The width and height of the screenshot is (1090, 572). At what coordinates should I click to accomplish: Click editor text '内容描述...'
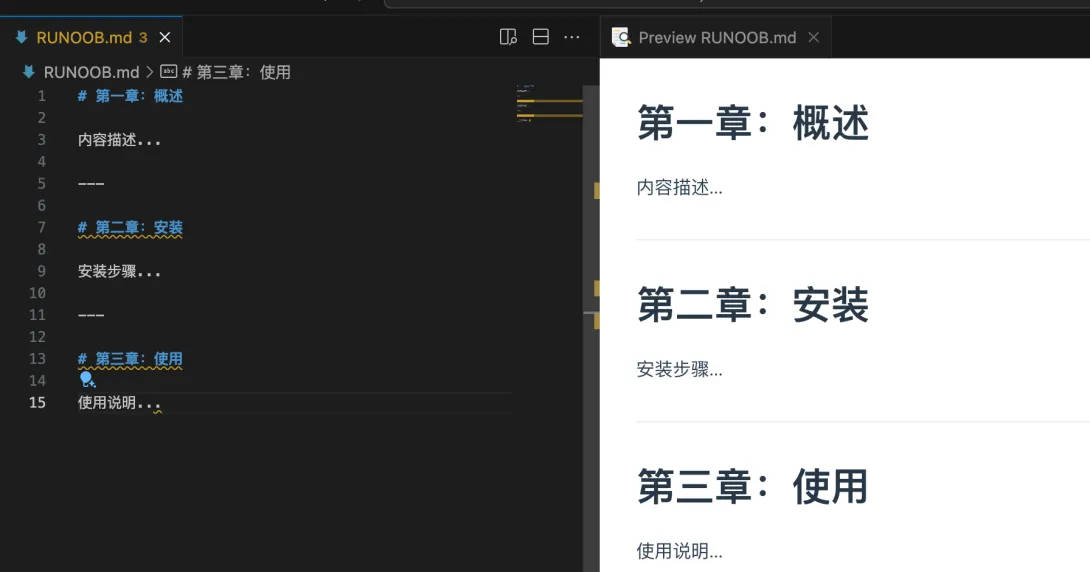(x=119, y=140)
